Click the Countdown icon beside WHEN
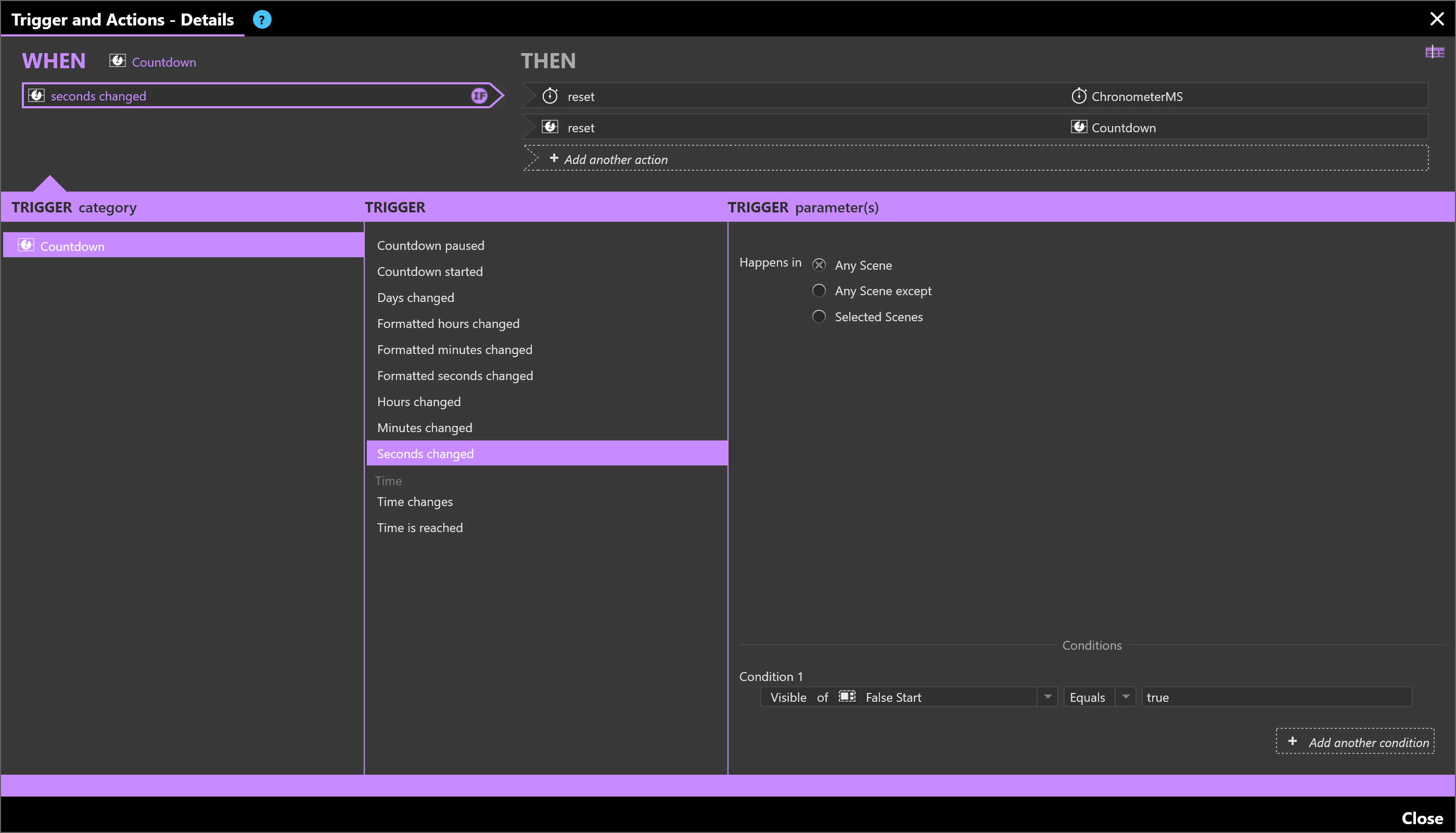The height and width of the screenshot is (833, 1456). coord(117,60)
